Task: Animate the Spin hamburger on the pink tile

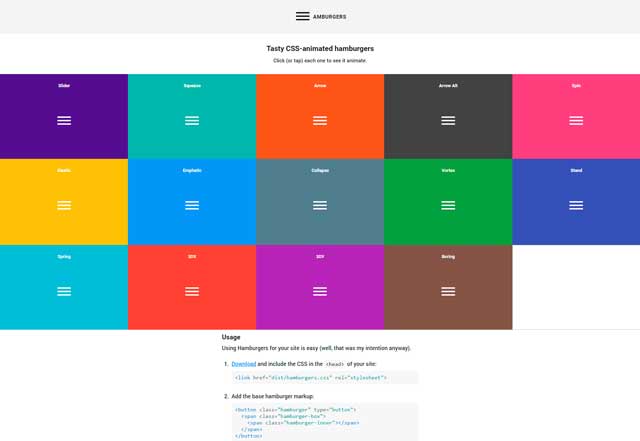Action: coord(576,120)
